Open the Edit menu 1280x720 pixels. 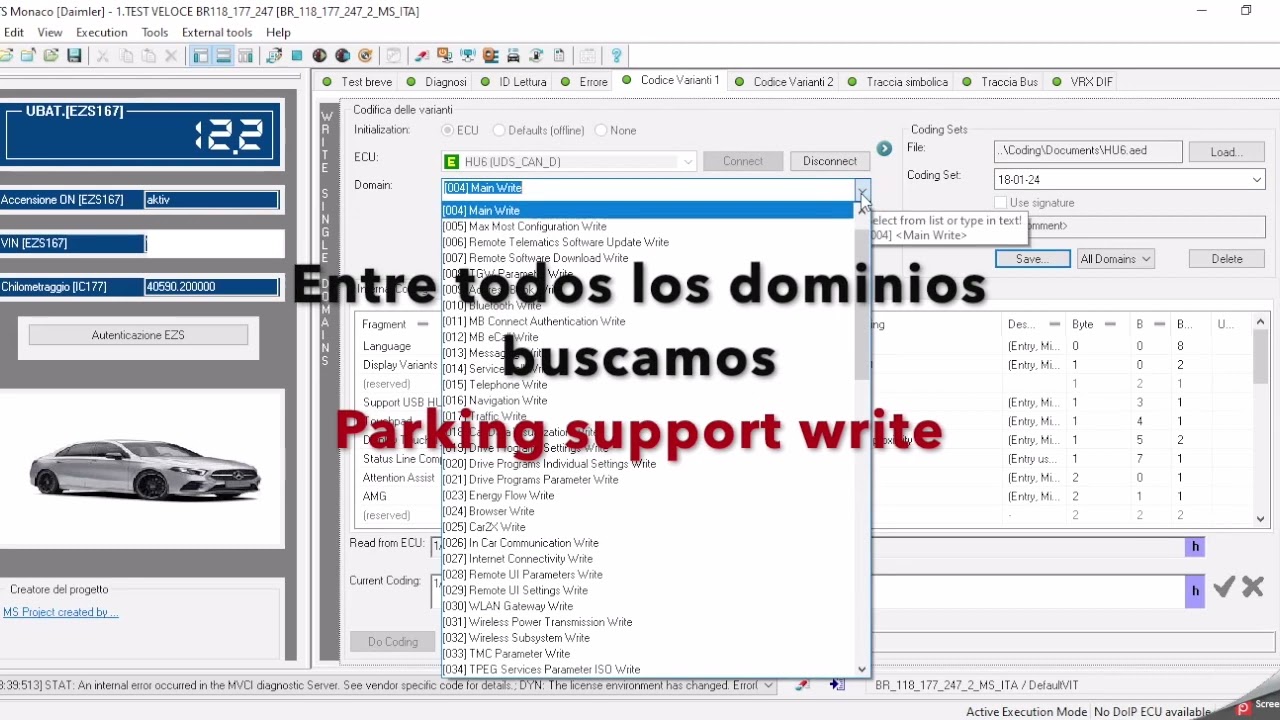click(x=13, y=32)
